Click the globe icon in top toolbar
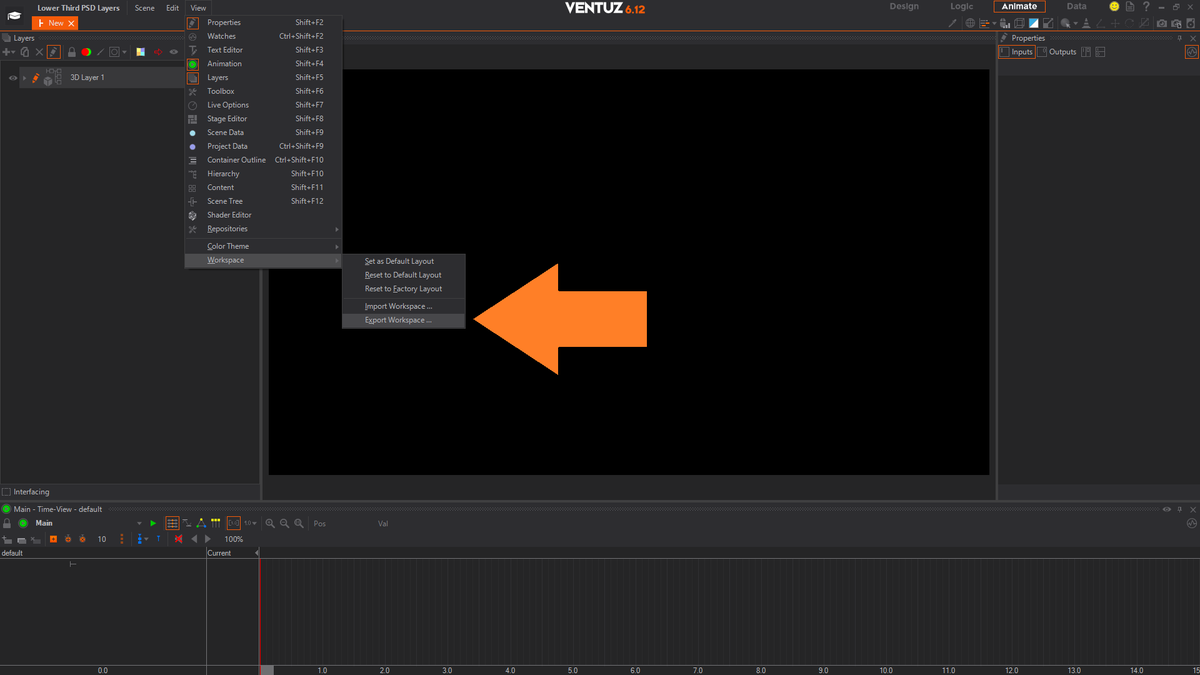This screenshot has height=675, width=1200. point(970,23)
